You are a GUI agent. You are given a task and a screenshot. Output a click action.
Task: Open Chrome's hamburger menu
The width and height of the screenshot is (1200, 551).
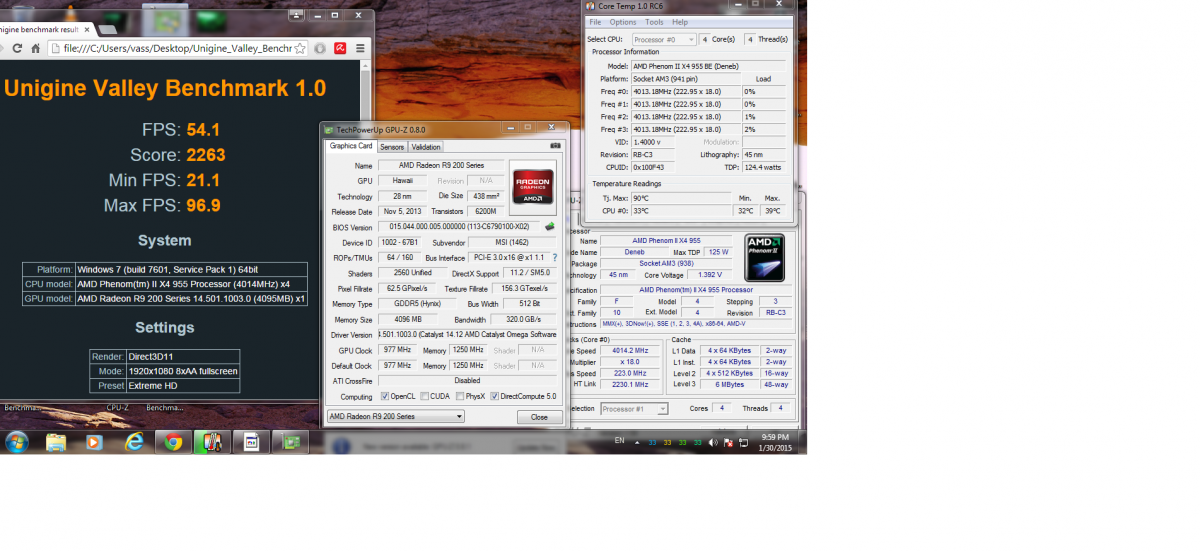click(x=360, y=48)
